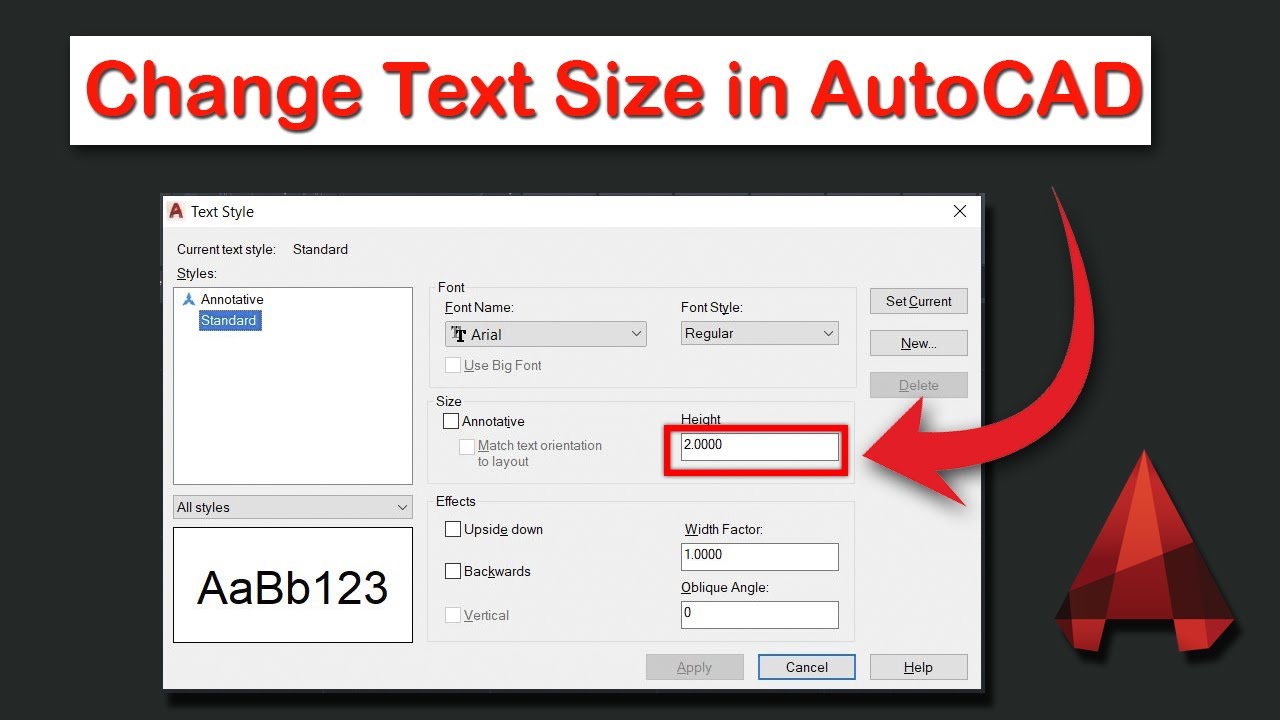This screenshot has width=1280, height=720.
Task: Click the Text Style title bar text
Action: click(222, 211)
